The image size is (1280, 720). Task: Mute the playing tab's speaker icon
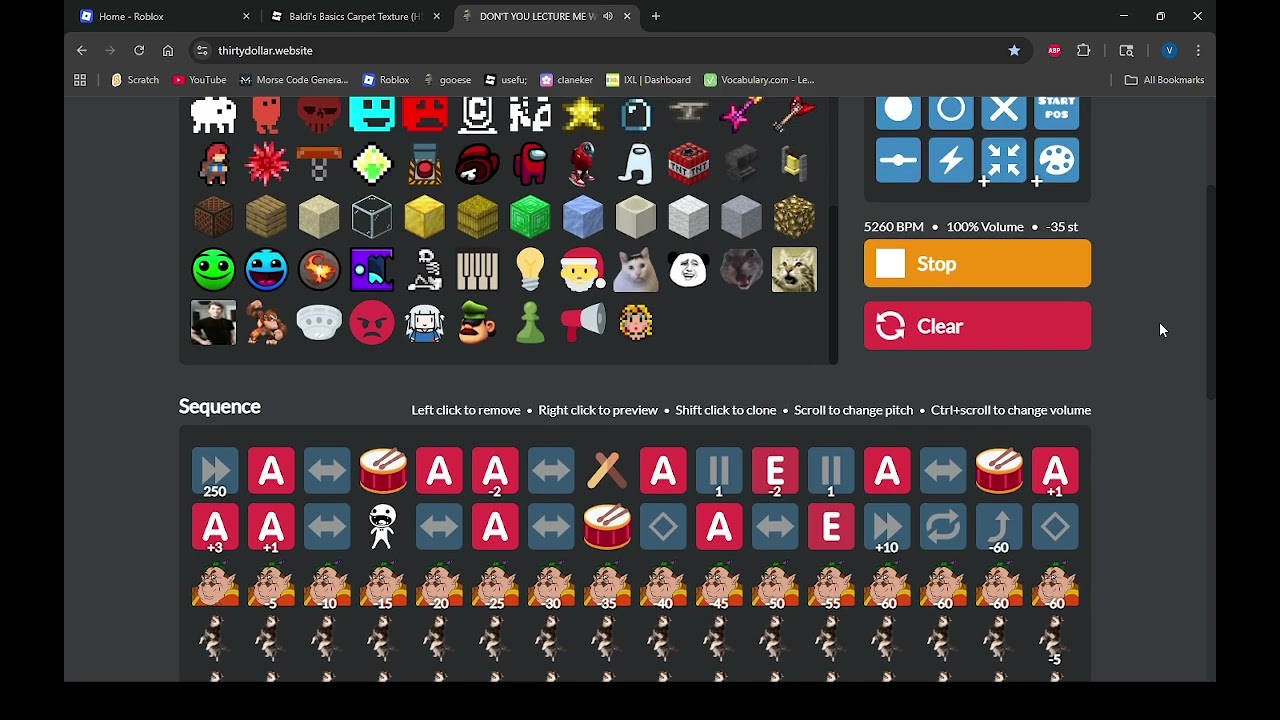click(608, 16)
